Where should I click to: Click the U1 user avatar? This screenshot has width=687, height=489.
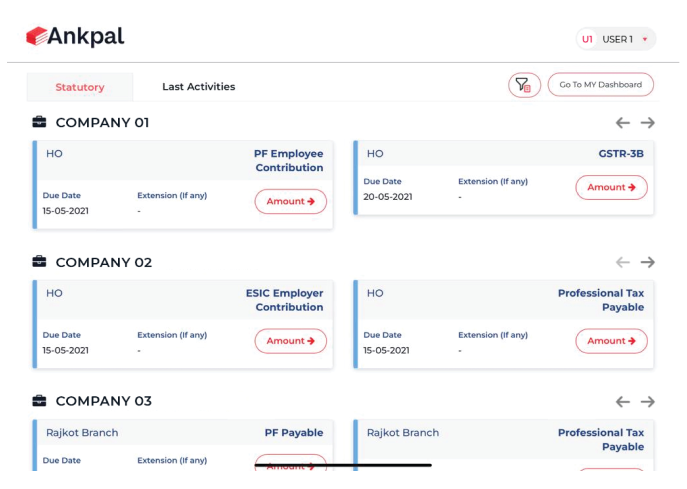pos(587,39)
